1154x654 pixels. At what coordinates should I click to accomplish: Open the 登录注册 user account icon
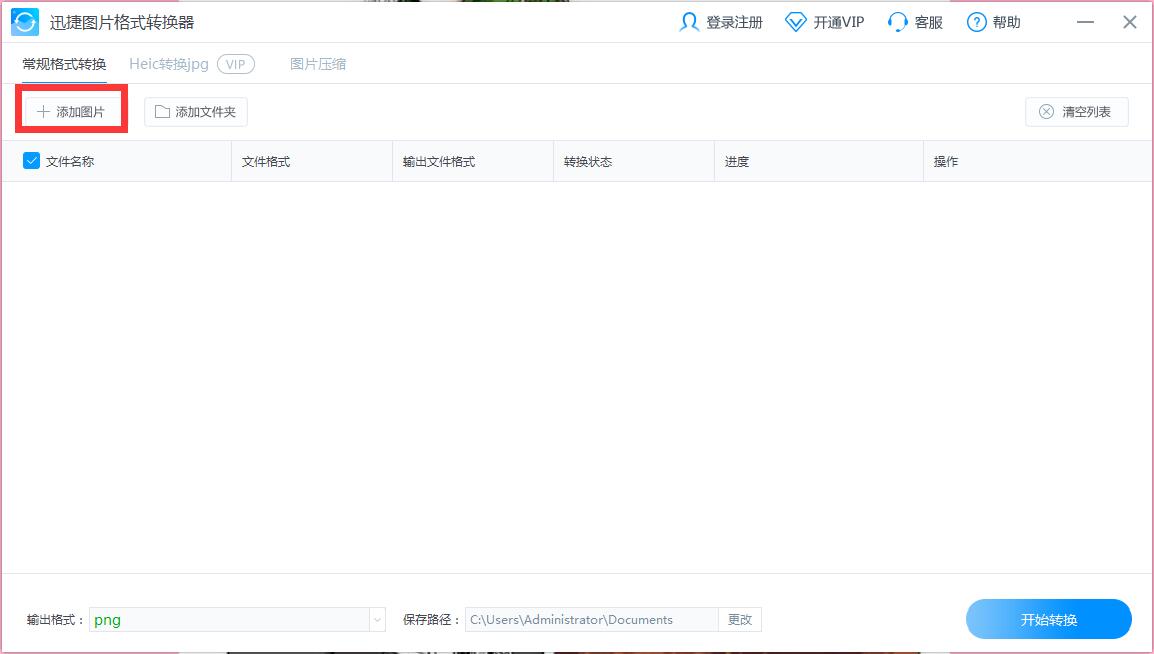[x=689, y=21]
